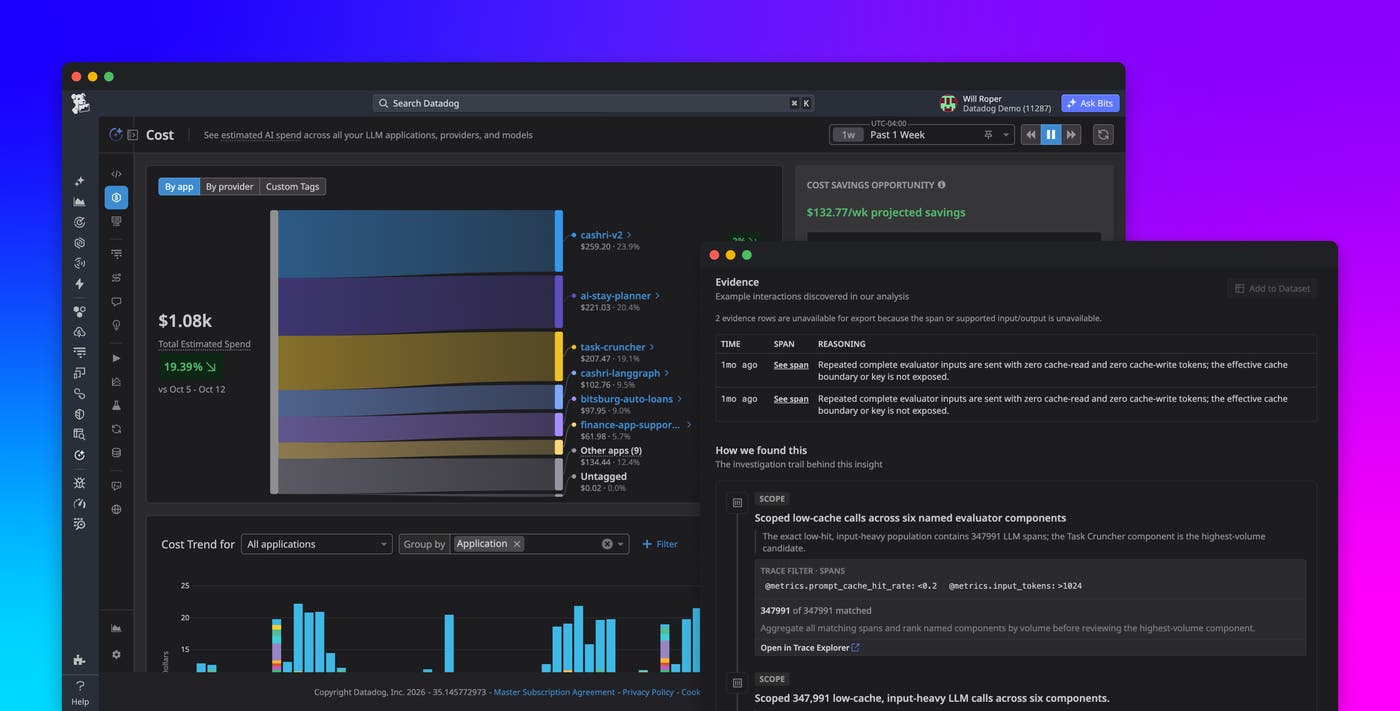Expand the cashri-v2 app chevron
Screen dimensions: 1400x711
(x=629, y=235)
